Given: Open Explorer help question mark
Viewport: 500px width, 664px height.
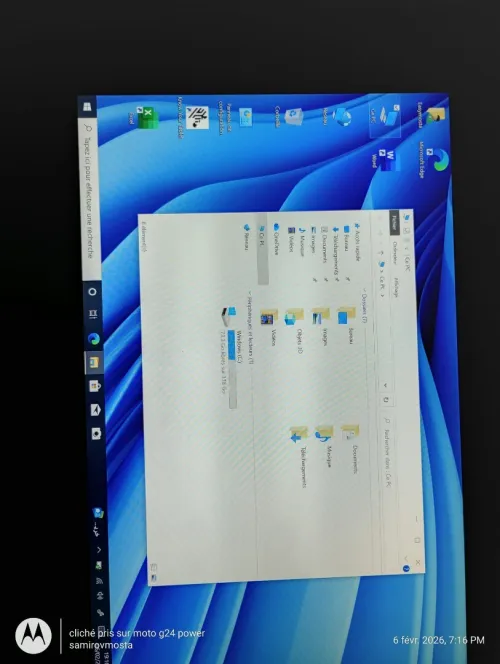Looking at the screenshot, I should pos(406,568).
